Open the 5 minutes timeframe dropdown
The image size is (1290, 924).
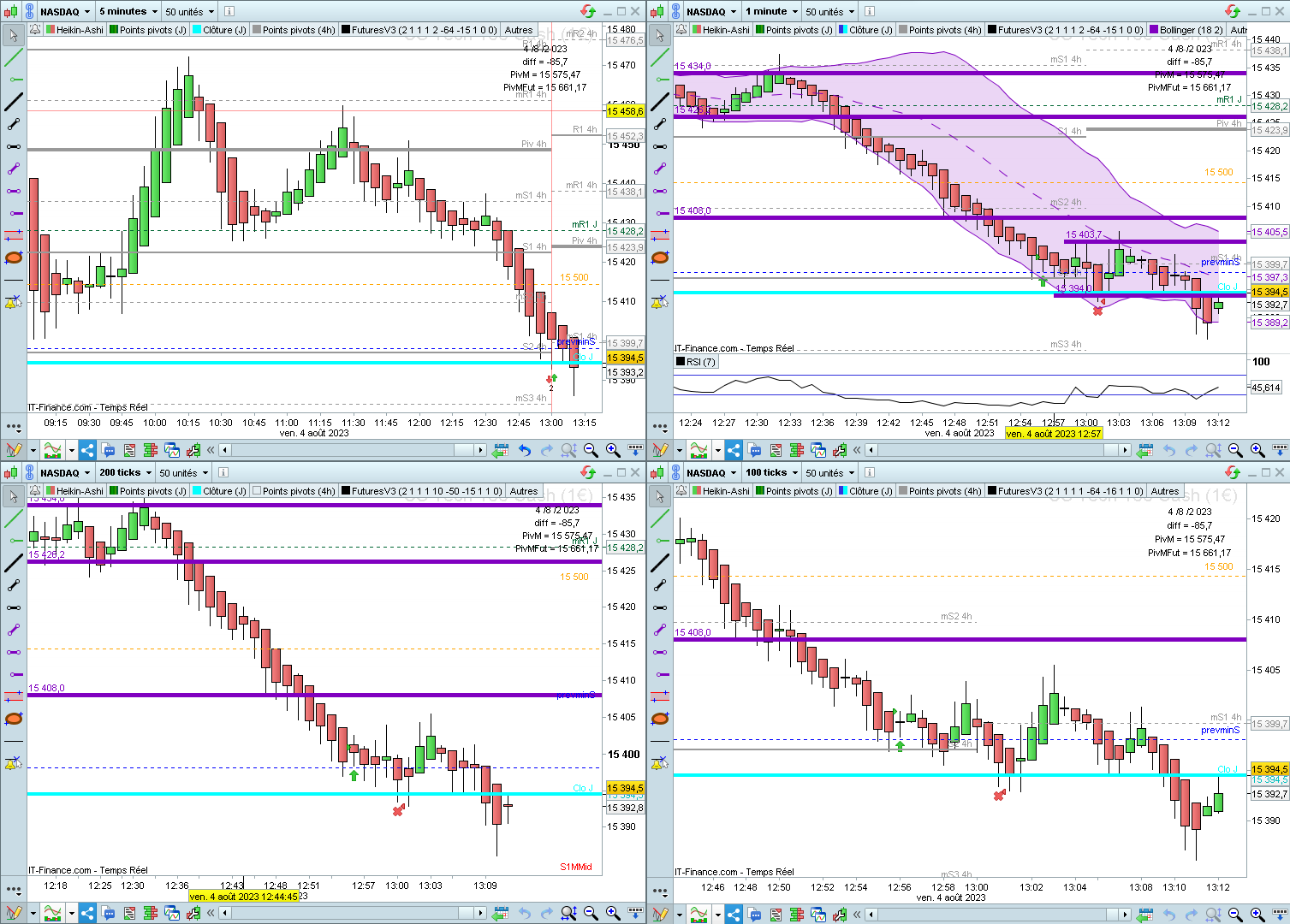tap(128, 11)
